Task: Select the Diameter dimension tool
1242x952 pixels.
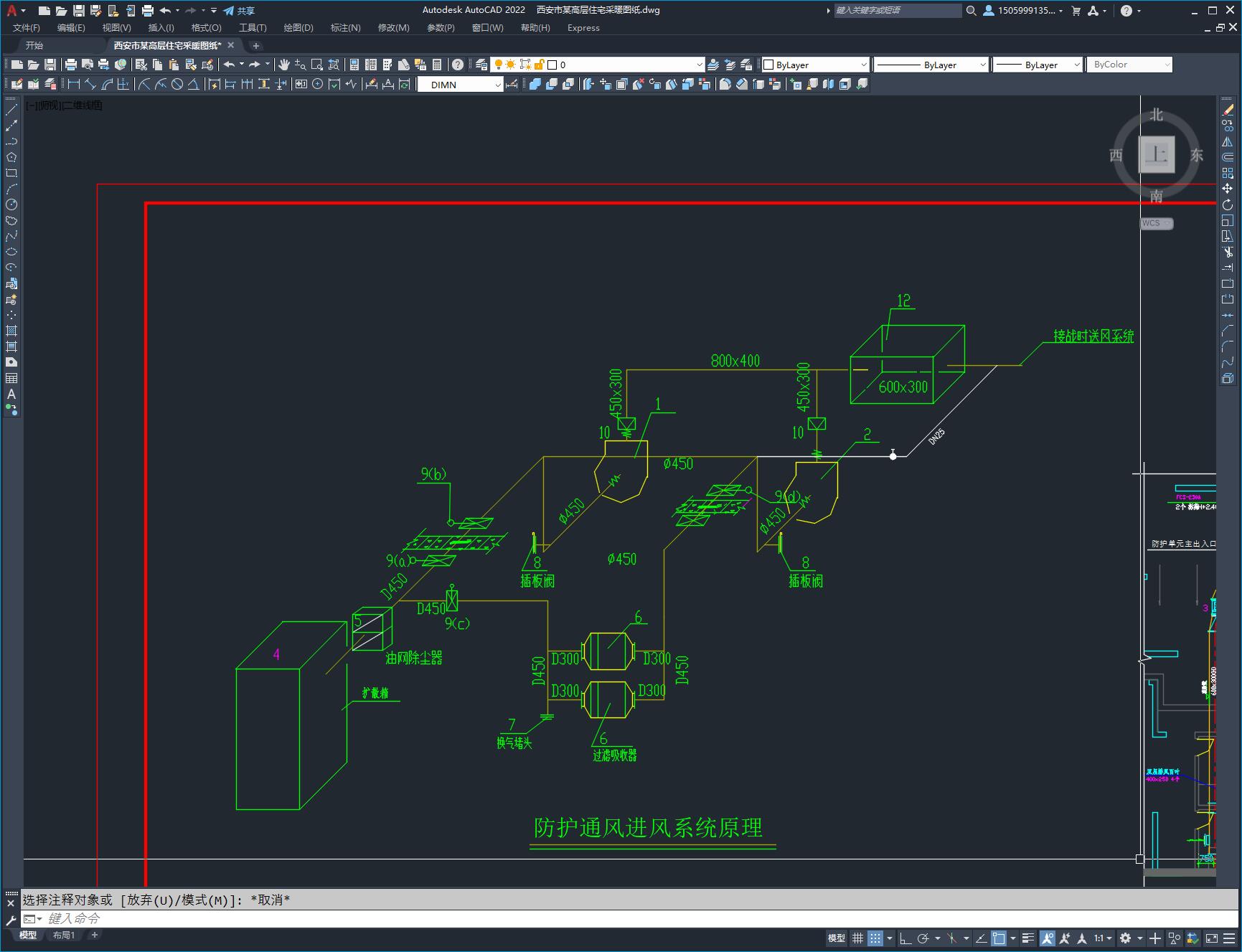Action: coord(177,85)
